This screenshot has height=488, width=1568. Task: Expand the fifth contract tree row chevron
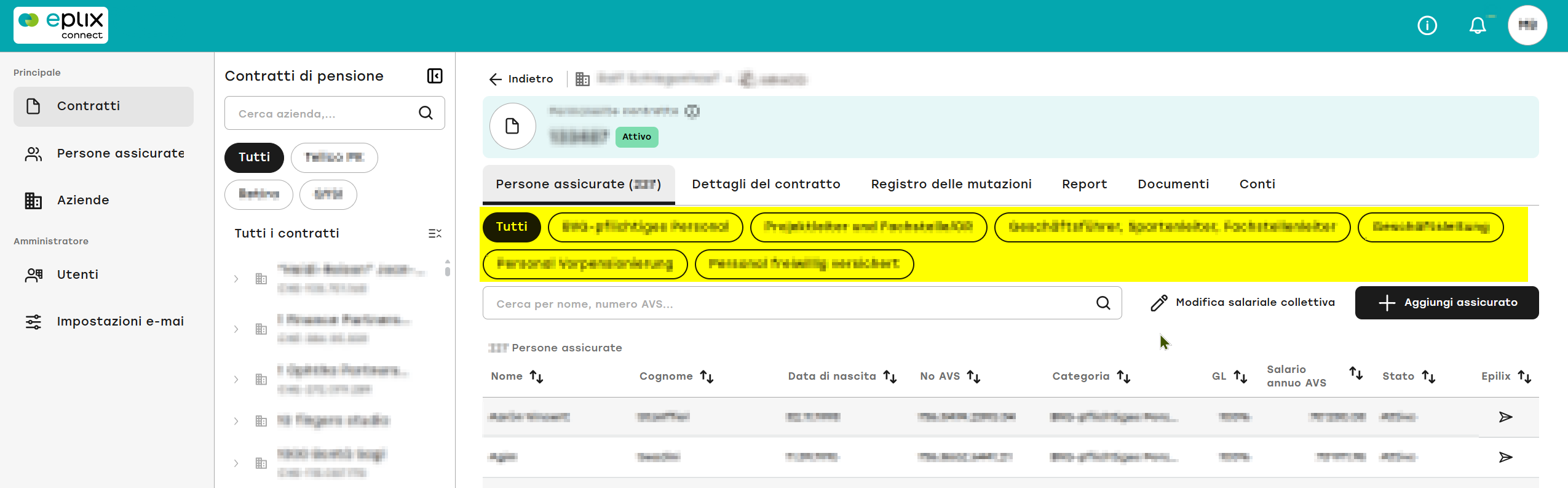click(x=236, y=463)
